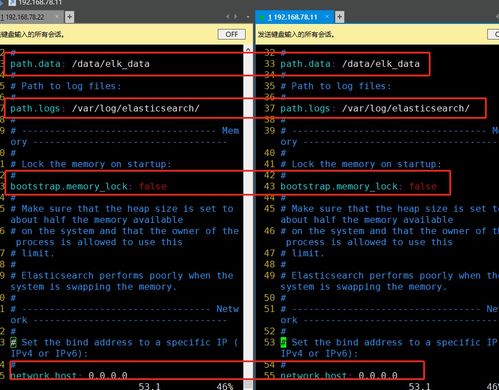Image resolution: width=499 pixels, height=390 pixels.
Task: Click the Xshell title bar app icon
Action: (x=12, y=3)
